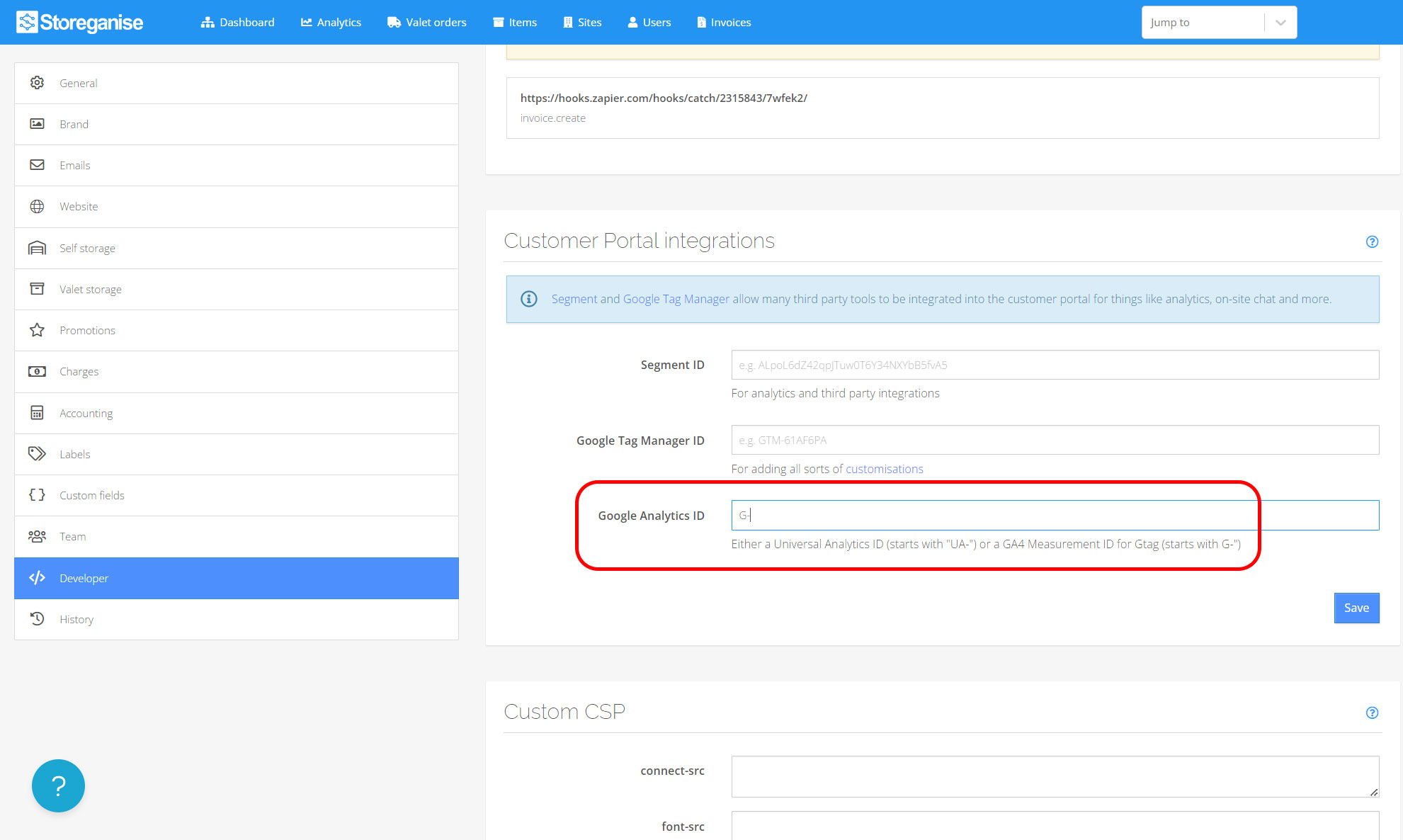Screen dimensions: 1403x840
Task: Click into Google Tag Manager ID field
Action: coord(1055,440)
